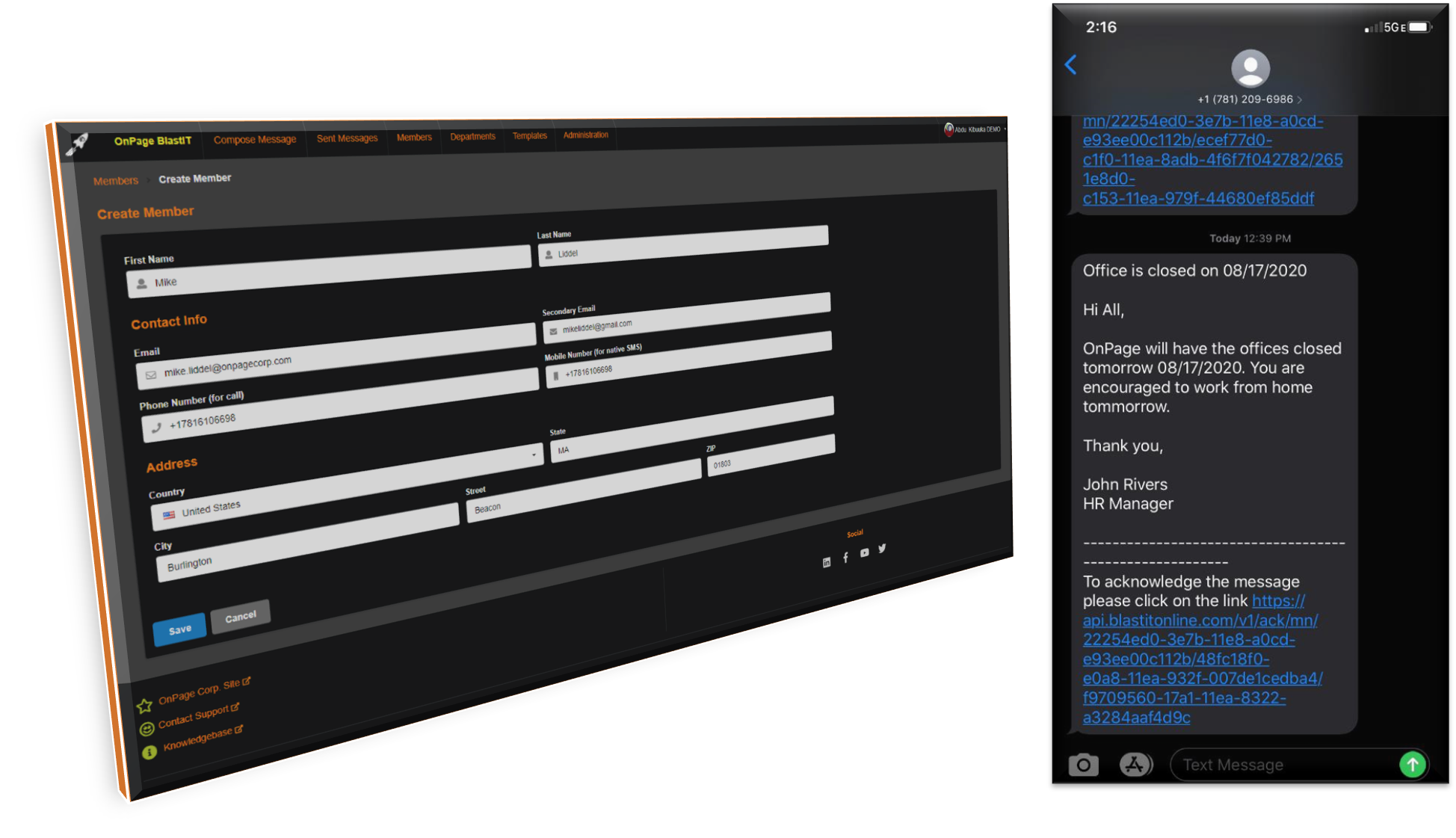Open the Templates tab
The width and height of the screenshot is (1456, 838).
(529, 136)
